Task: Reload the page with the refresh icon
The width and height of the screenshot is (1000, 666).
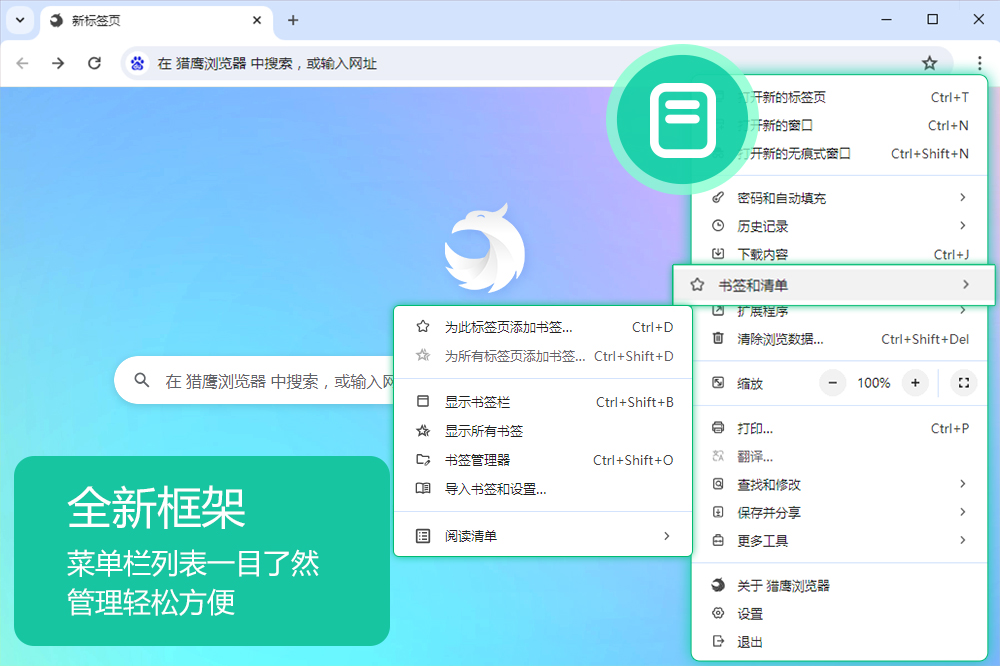Action: (x=94, y=62)
